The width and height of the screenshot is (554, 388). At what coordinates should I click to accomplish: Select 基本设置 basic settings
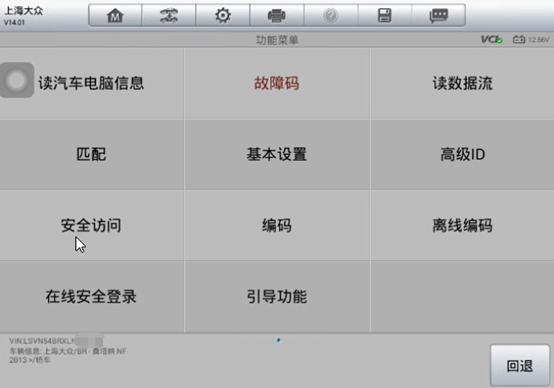click(x=277, y=154)
